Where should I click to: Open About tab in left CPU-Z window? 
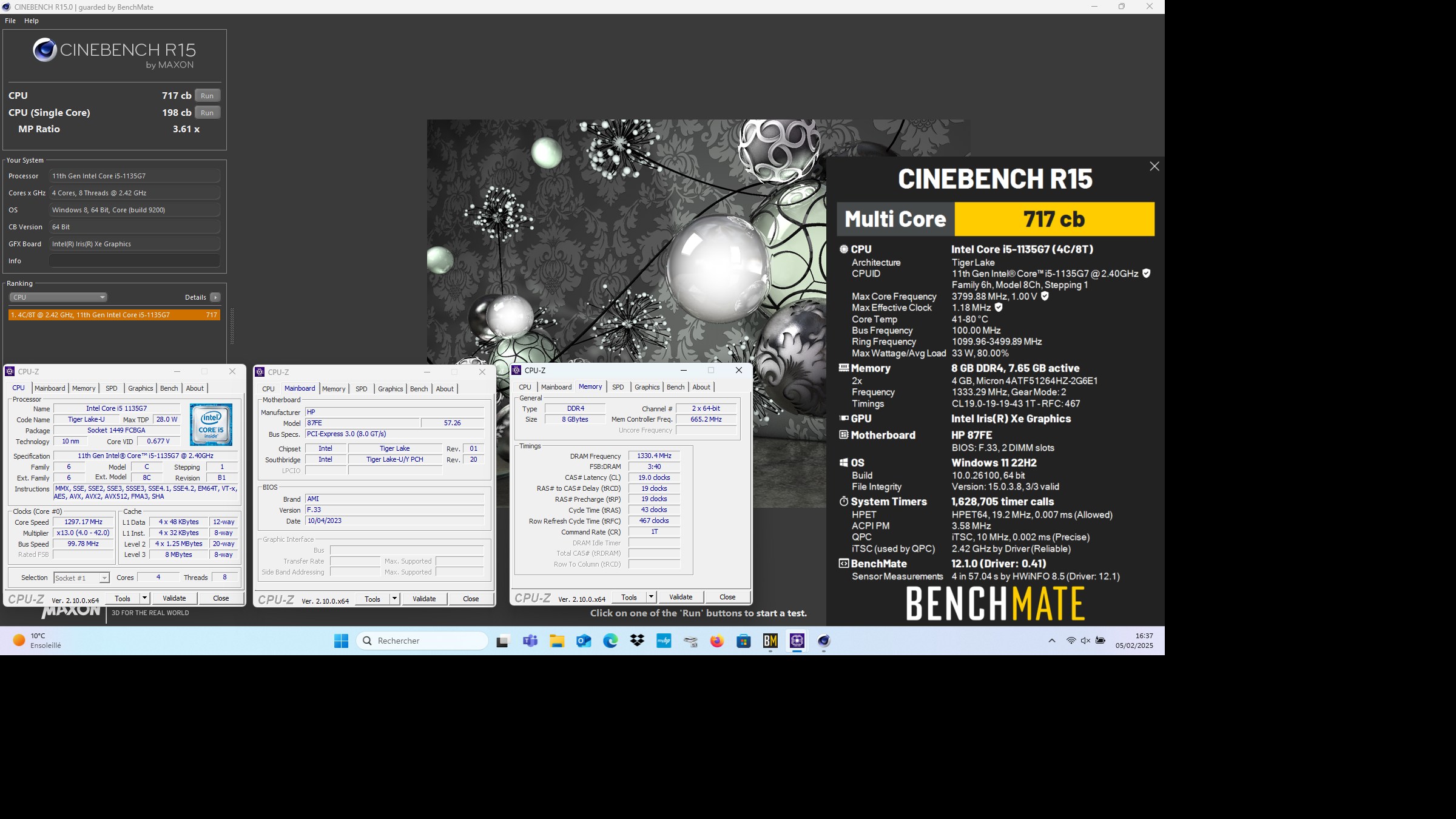[x=195, y=388]
